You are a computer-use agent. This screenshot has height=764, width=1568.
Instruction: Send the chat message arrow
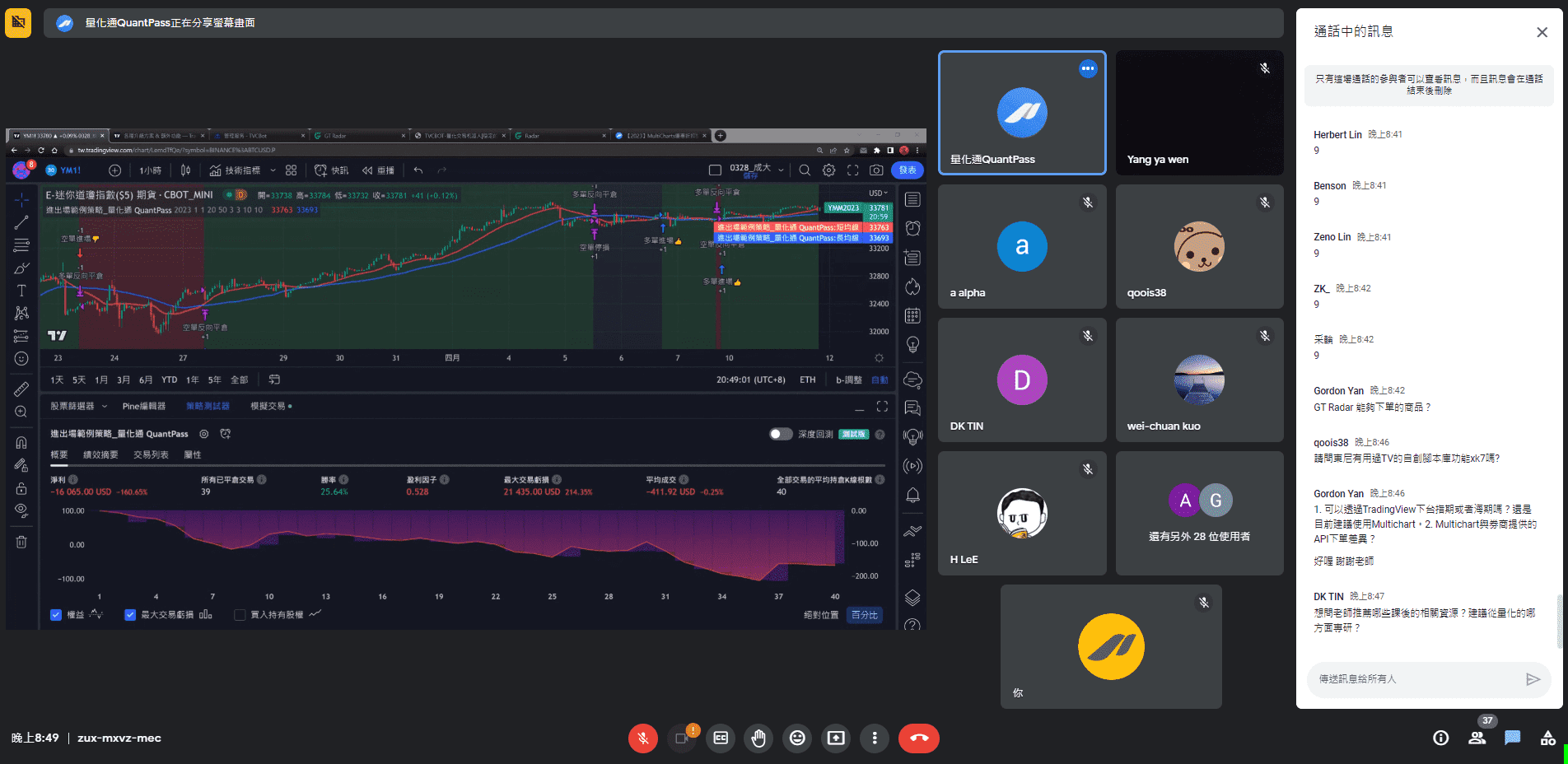pos(1533,679)
